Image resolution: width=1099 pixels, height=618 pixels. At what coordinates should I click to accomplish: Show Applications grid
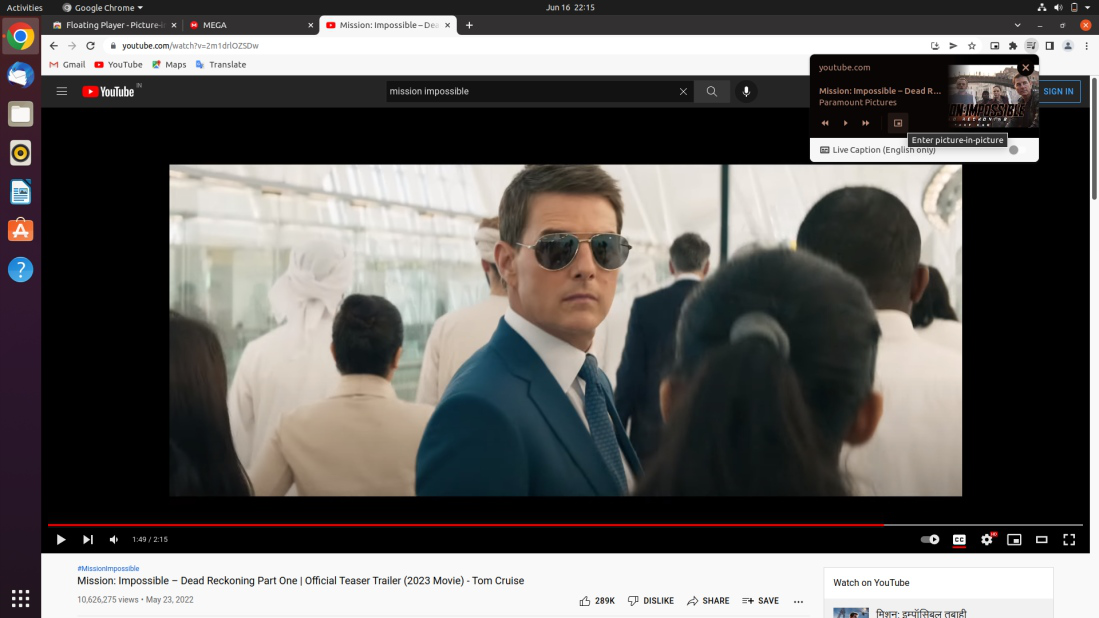tap(20, 598)
